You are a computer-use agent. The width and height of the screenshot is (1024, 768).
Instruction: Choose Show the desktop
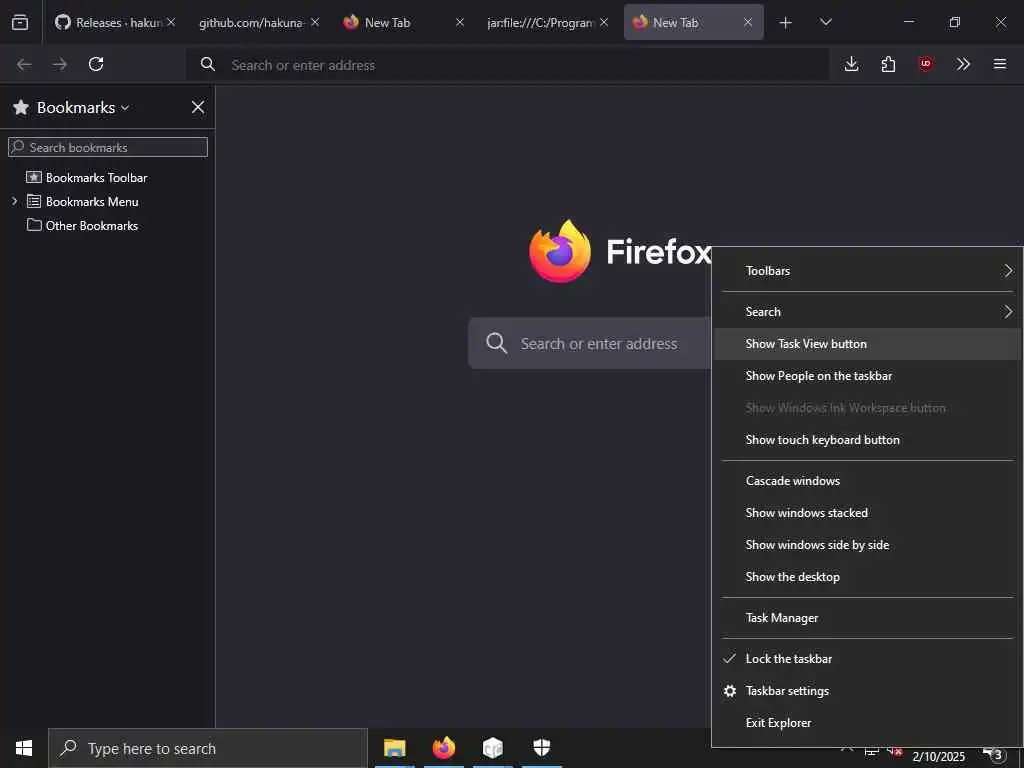867,577
